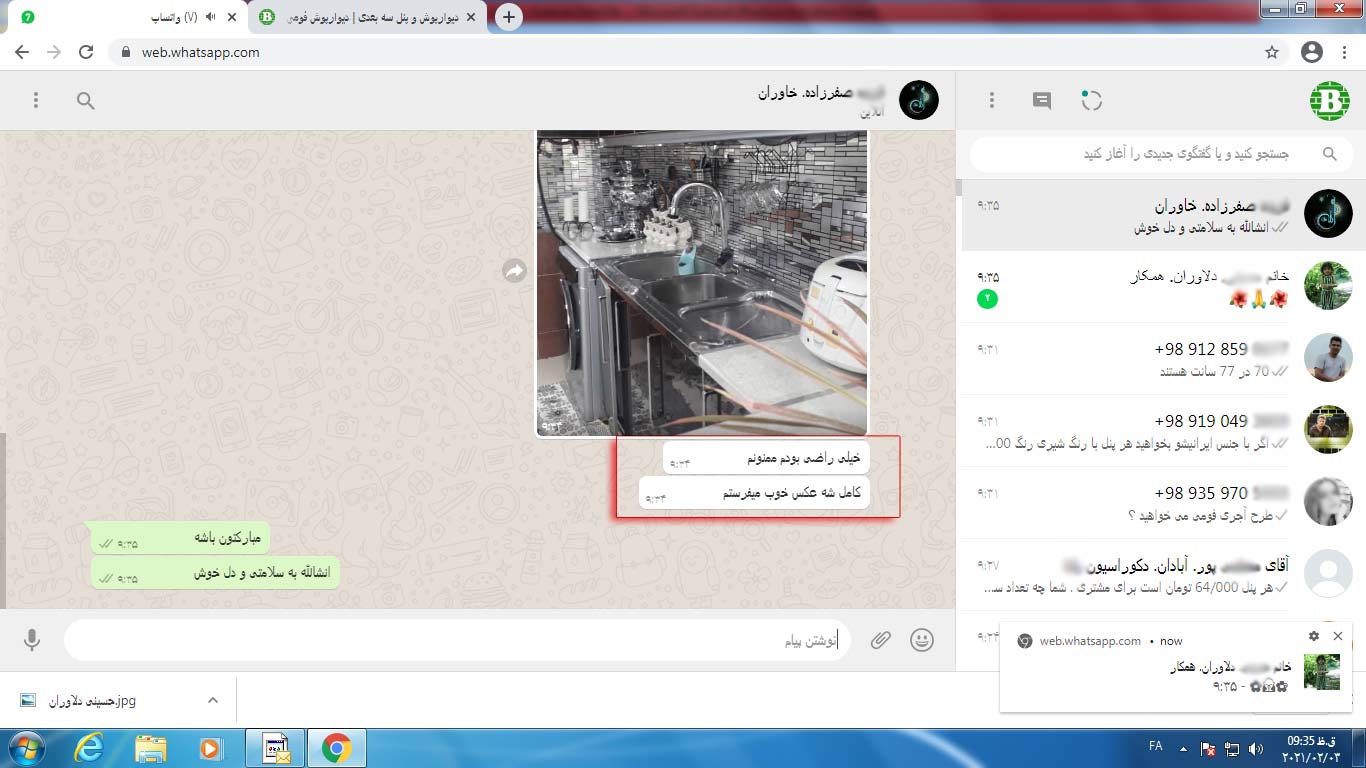Bookmark this page with star icon
This screenshot has height=768, width=1366.
click(1272, 52)
